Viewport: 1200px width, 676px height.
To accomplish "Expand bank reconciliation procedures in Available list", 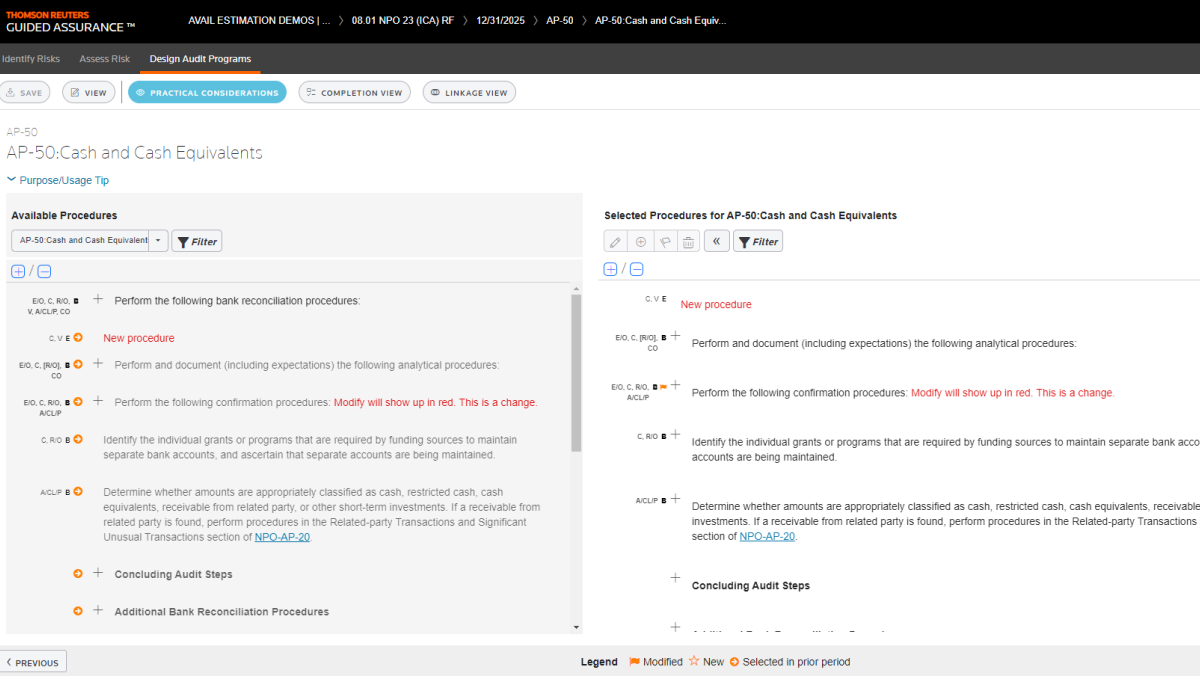I will tap(98, 298).
